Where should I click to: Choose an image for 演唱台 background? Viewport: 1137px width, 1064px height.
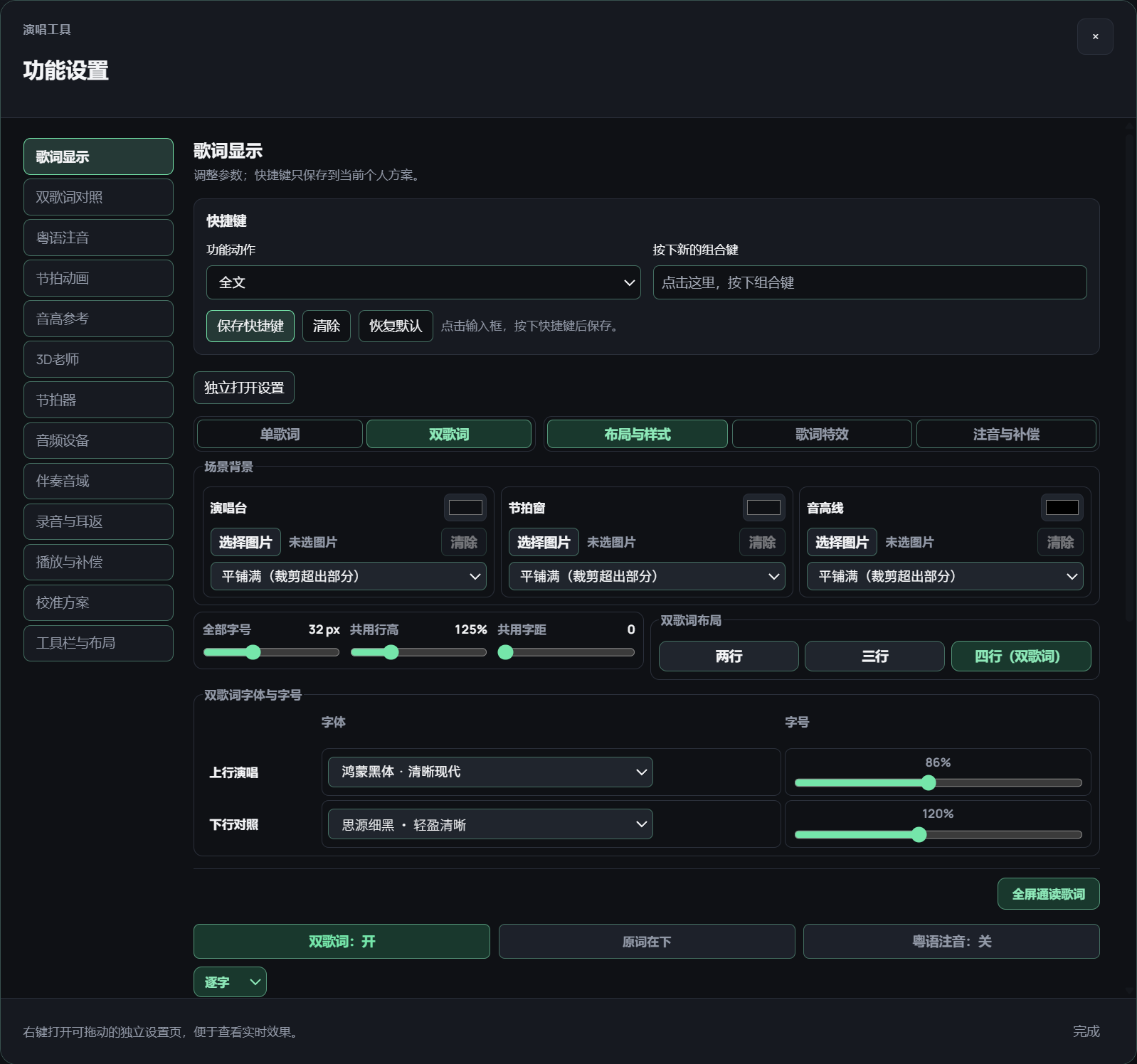245,542
